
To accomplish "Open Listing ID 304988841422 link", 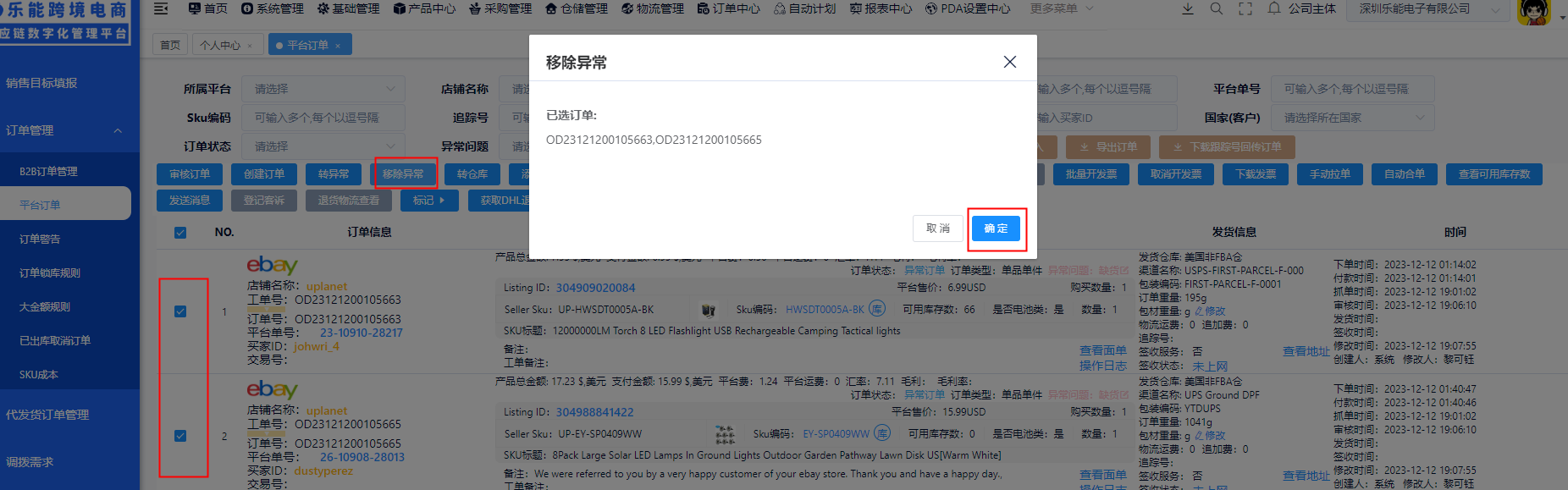I will click(594, 412).
